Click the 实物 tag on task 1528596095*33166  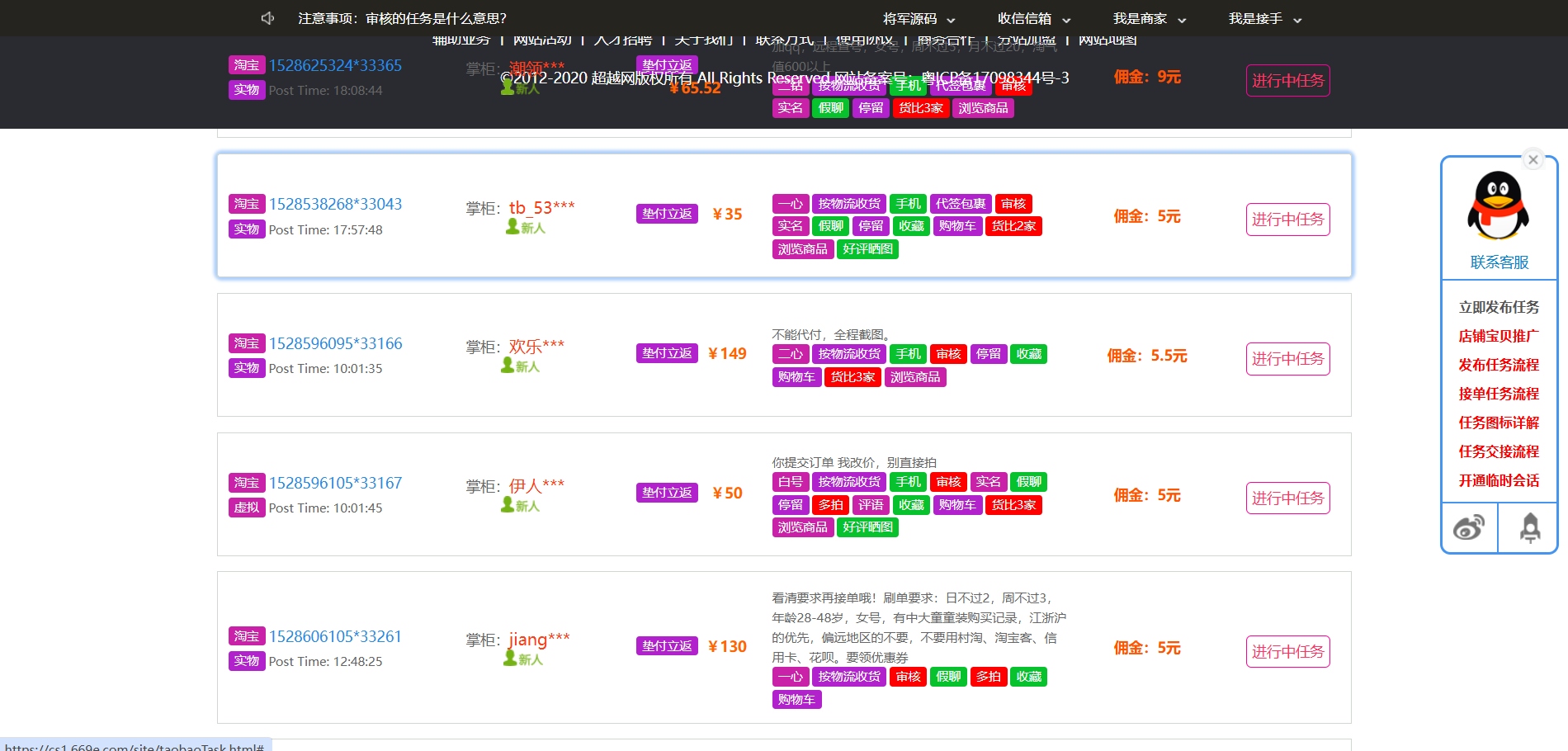pos(246,368)
